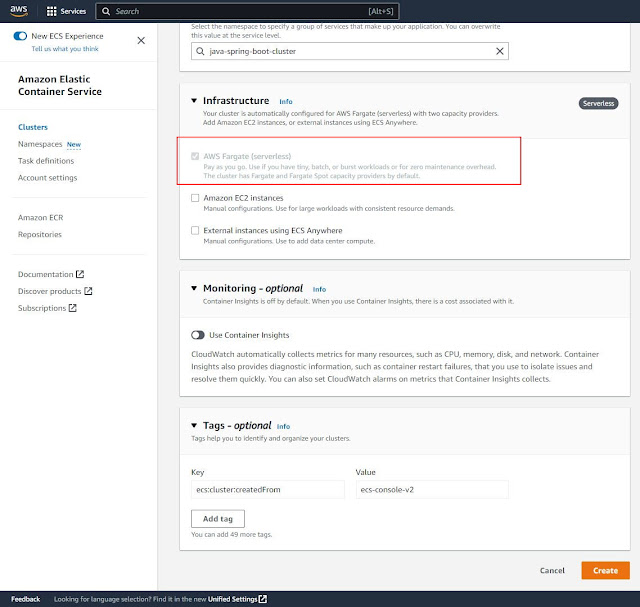640x607 pixels.
Task: Click Add tag button
Action: tap(218, 519)
